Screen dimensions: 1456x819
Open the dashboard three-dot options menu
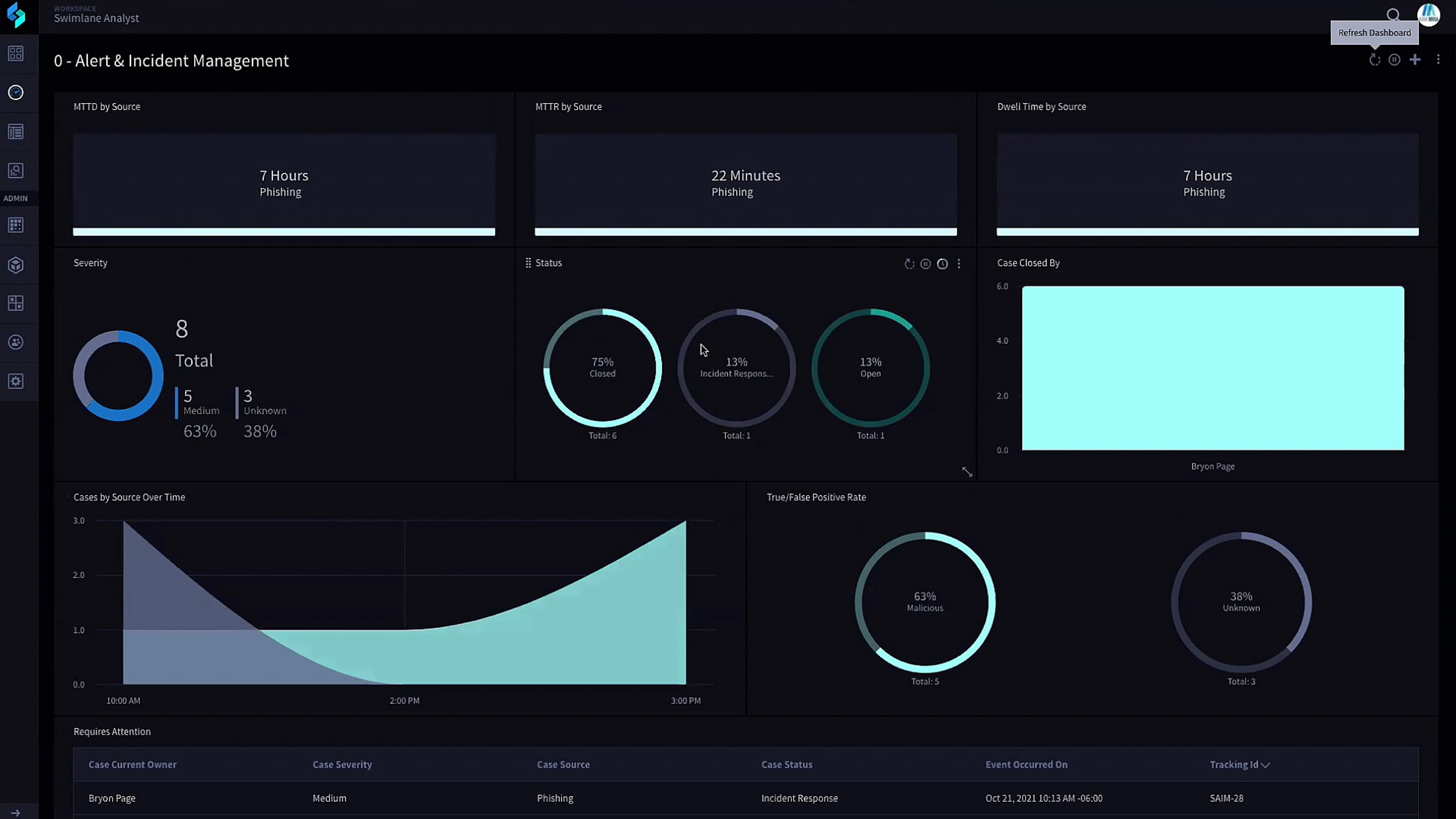(x=1438, y=59)
